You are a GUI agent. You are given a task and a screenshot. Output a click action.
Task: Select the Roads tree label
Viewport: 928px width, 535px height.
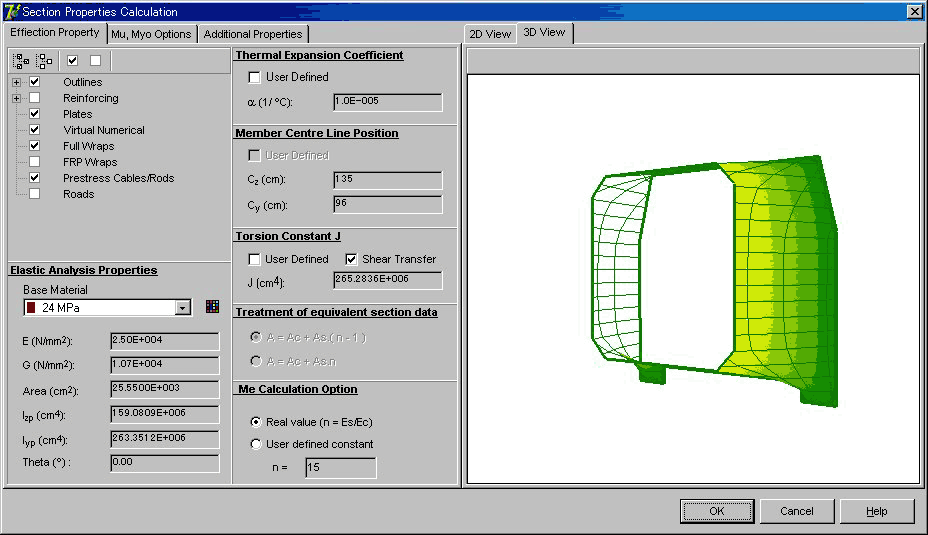click(x=78, y=194)
